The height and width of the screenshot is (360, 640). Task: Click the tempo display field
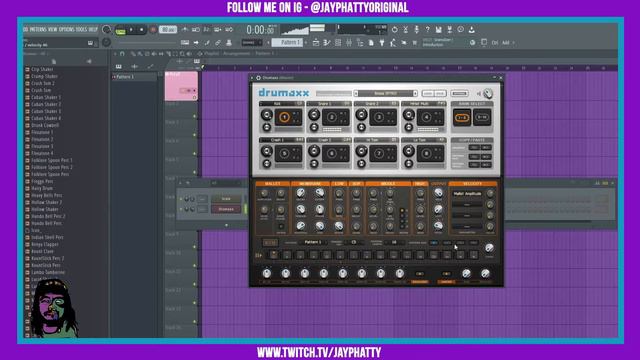pos(168,30)
